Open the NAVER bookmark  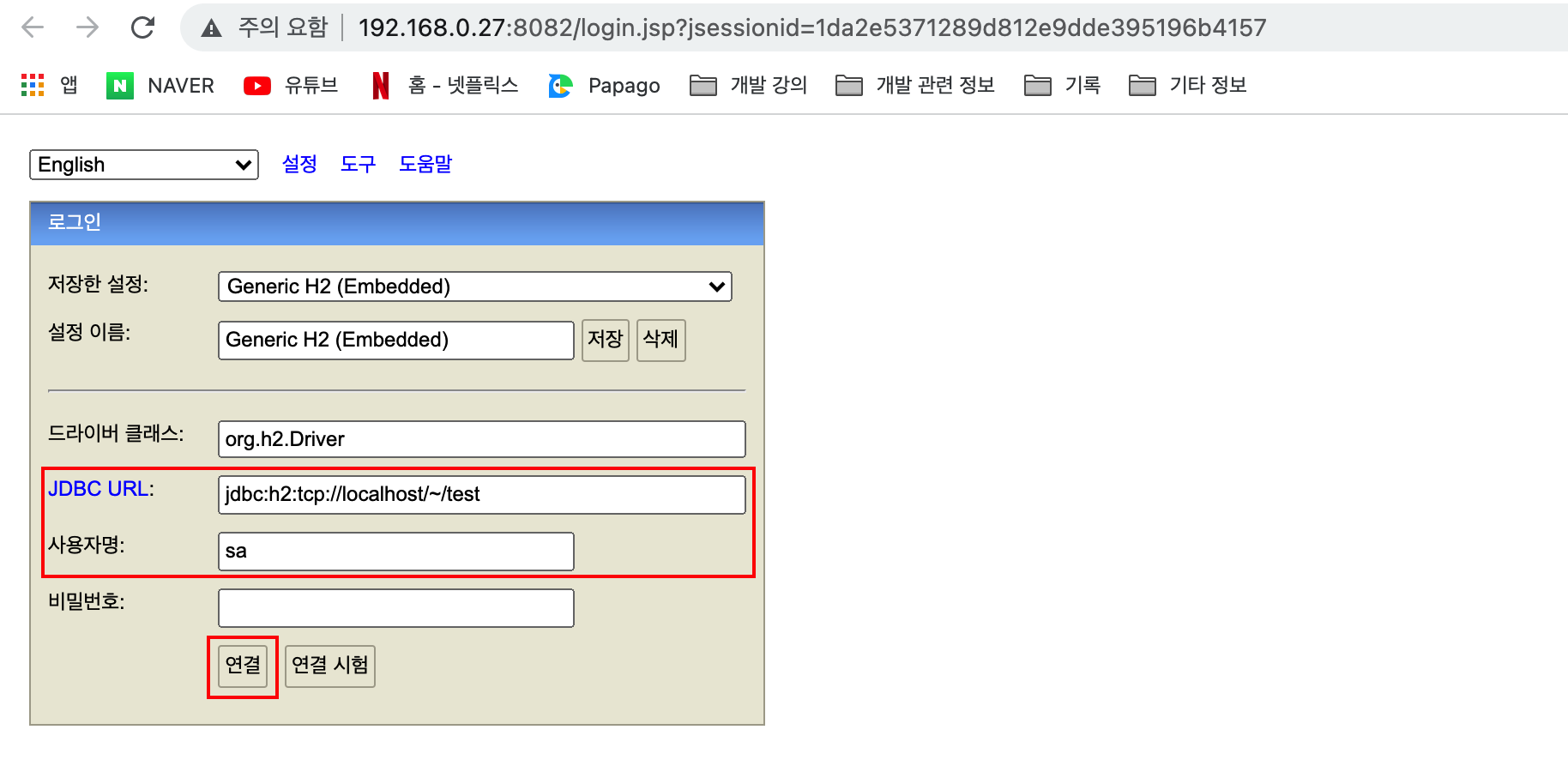[160, 85]
